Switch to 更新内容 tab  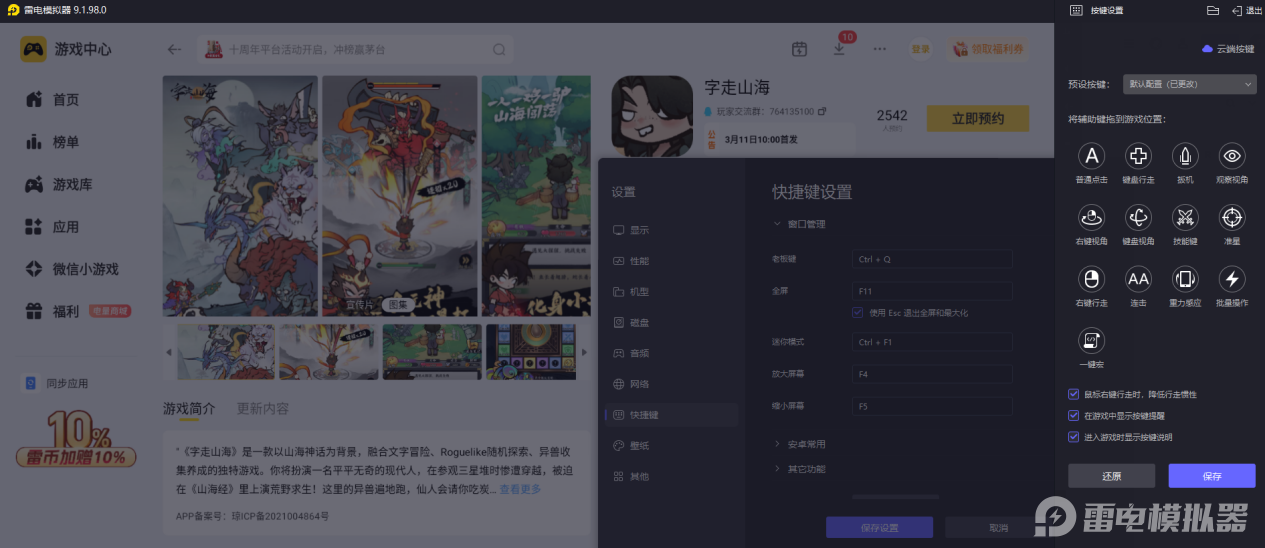(x=263, y=408)
